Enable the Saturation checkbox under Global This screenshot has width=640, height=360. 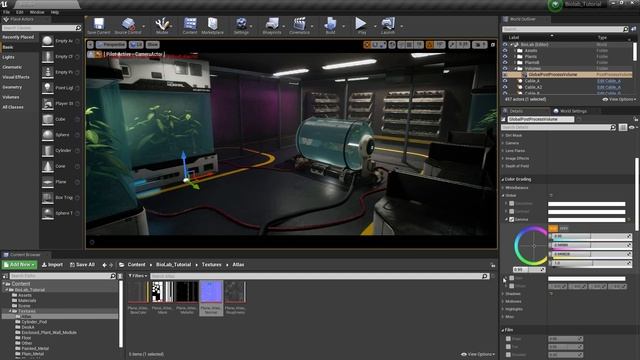coord(511,203)
